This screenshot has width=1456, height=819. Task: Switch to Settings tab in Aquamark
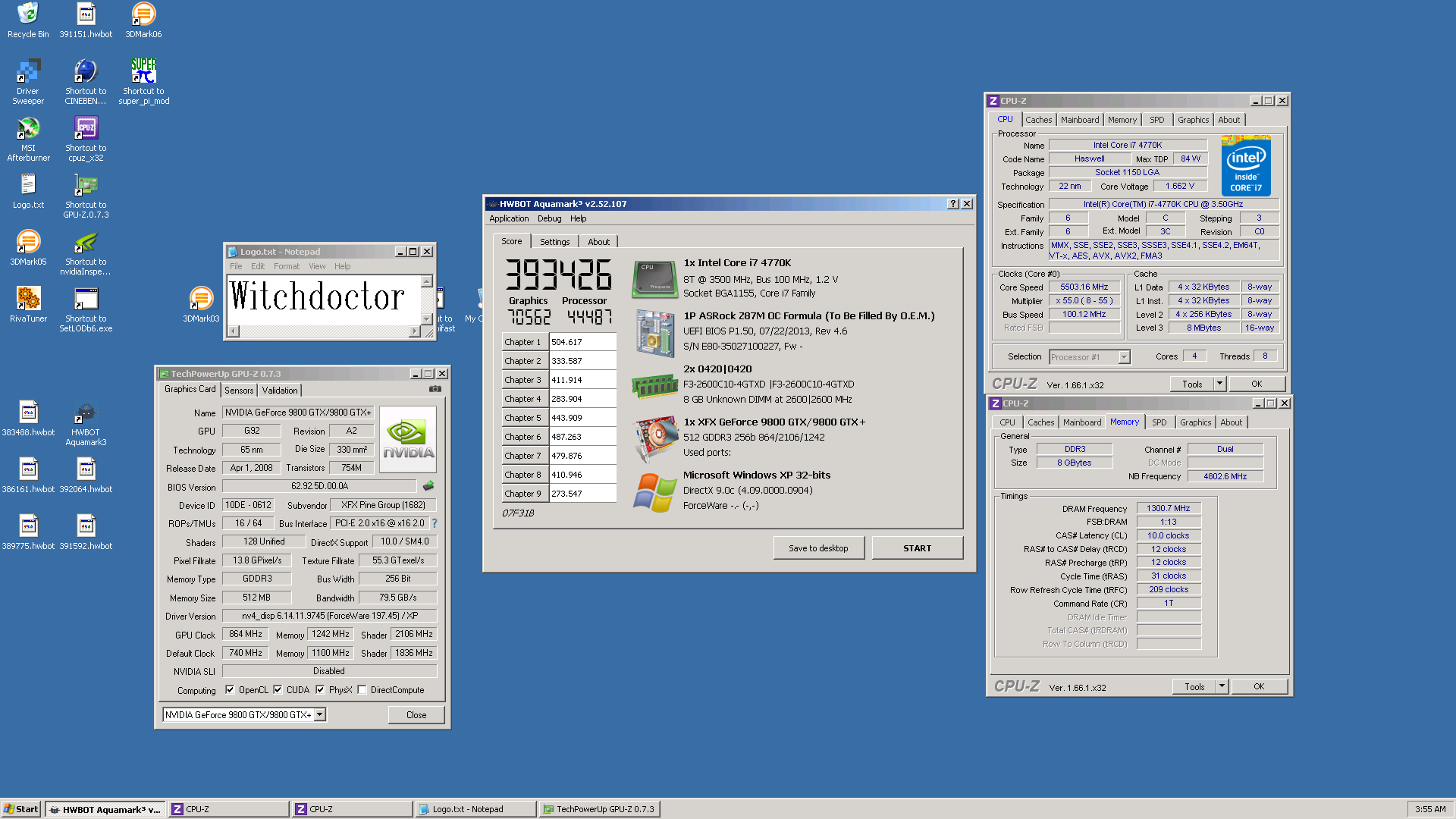pyautogui.click(x=554, y=242)
